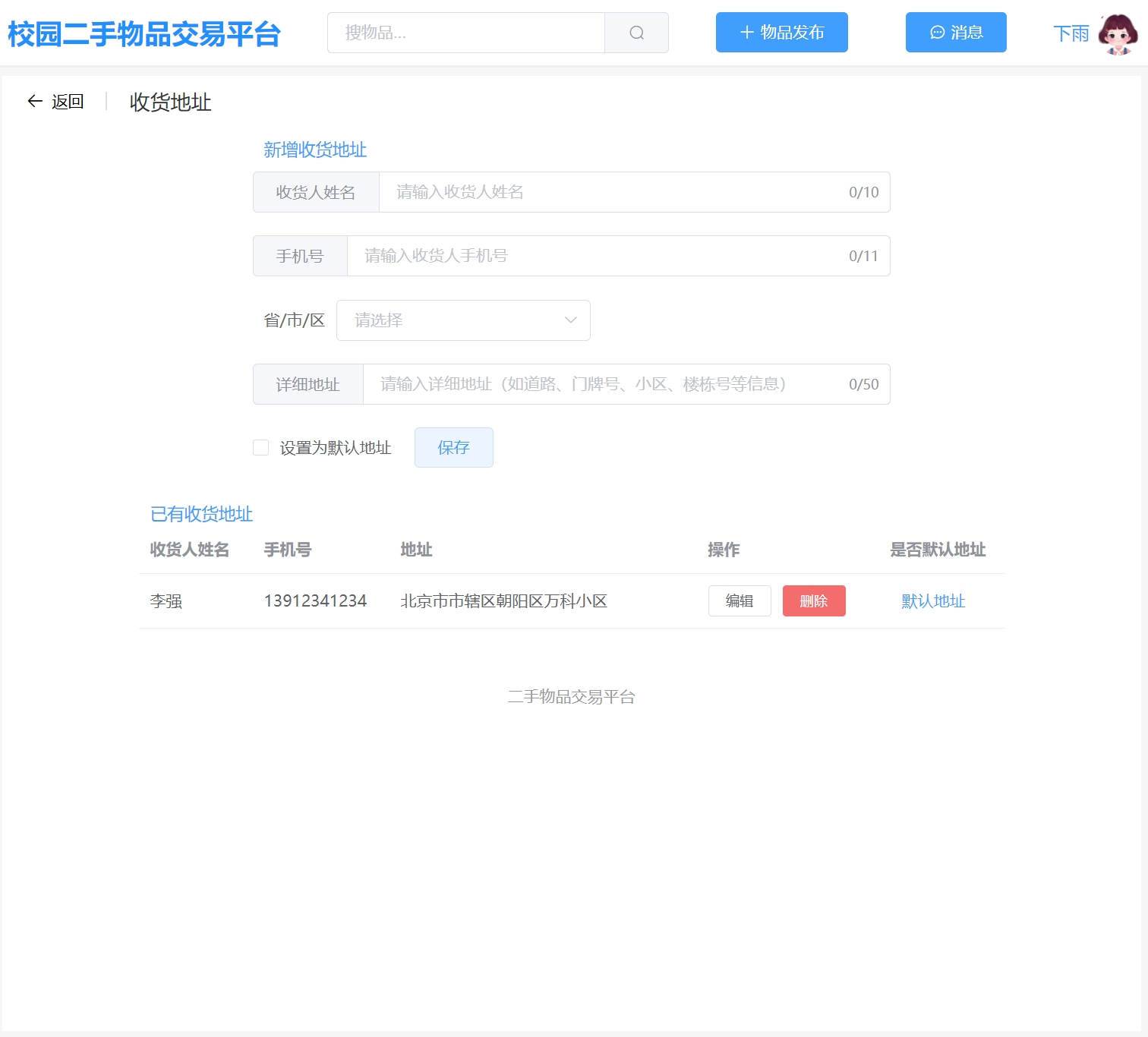Click the 操作 column header
This screenshot has height=1037, width=1148.
724,550
